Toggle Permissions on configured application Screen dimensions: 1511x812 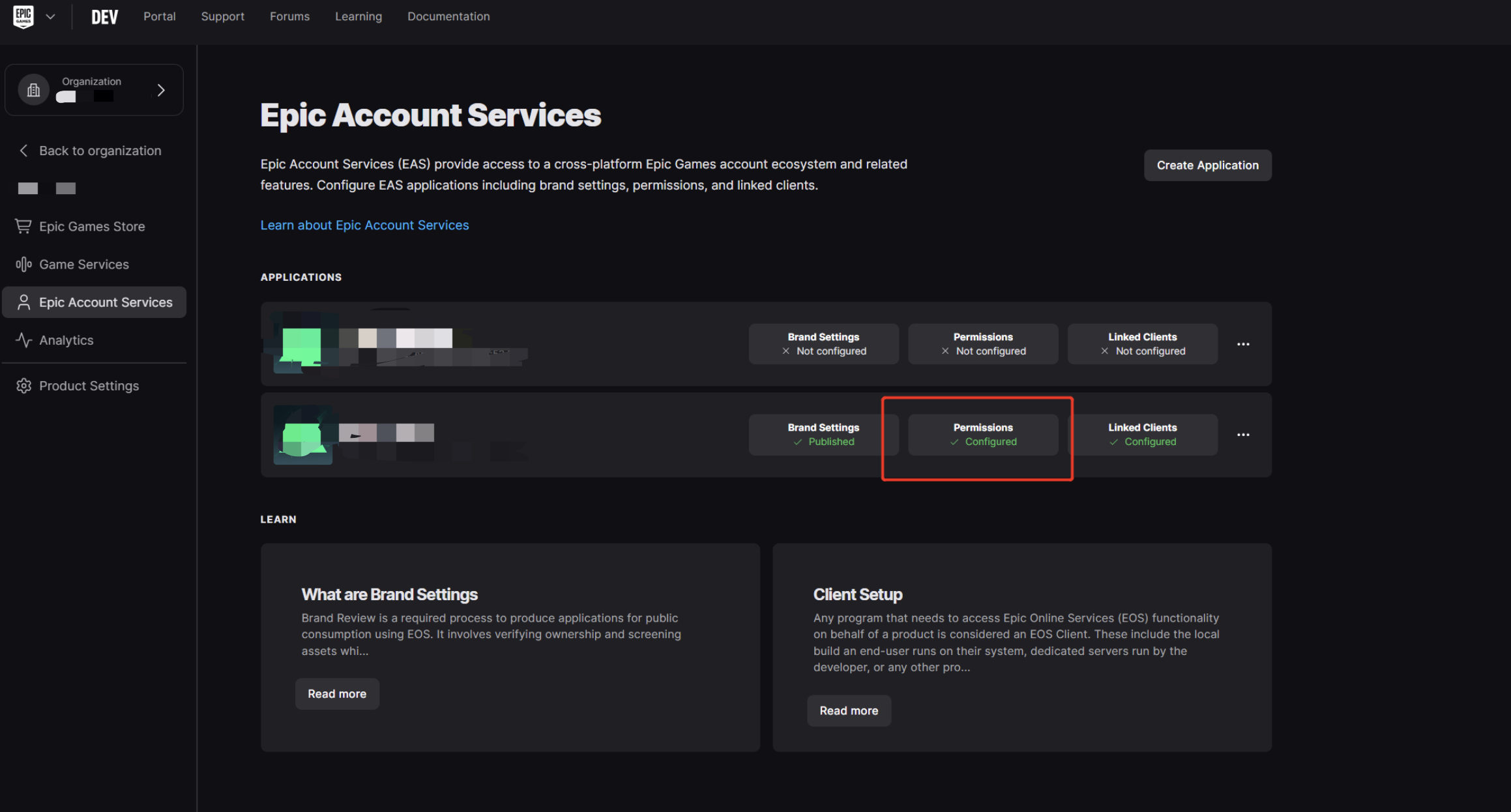pos(983,434)
